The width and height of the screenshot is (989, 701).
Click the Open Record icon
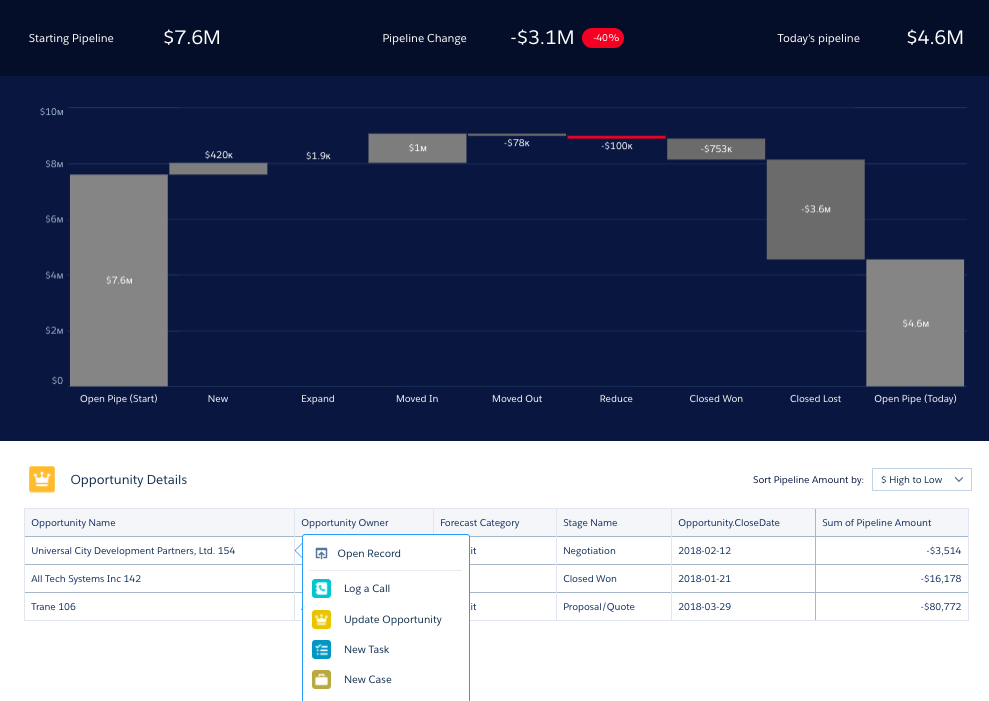pos(321,553)
